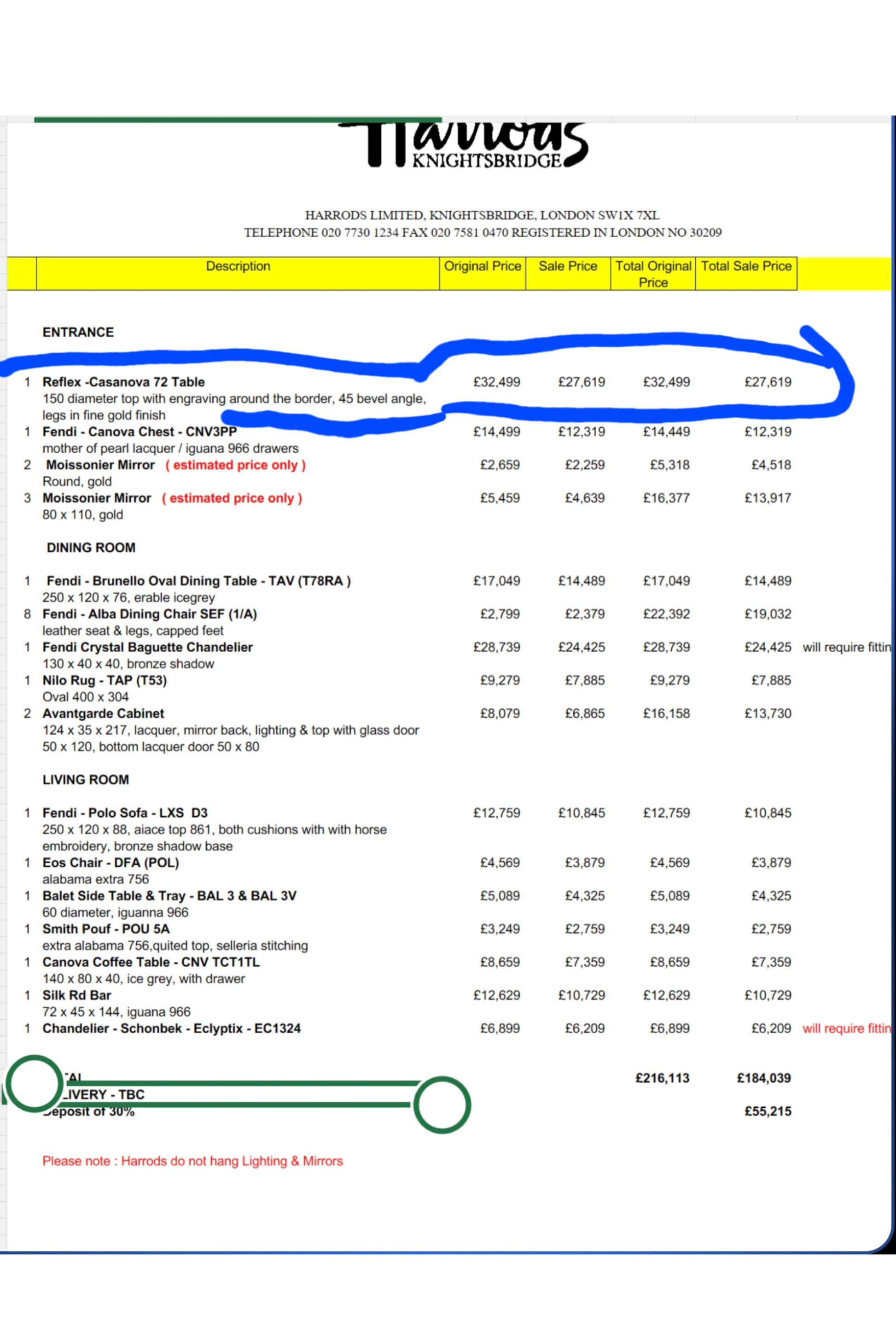Select quantity 8 beside Alba Dining Chair

(x=27, y=614)
